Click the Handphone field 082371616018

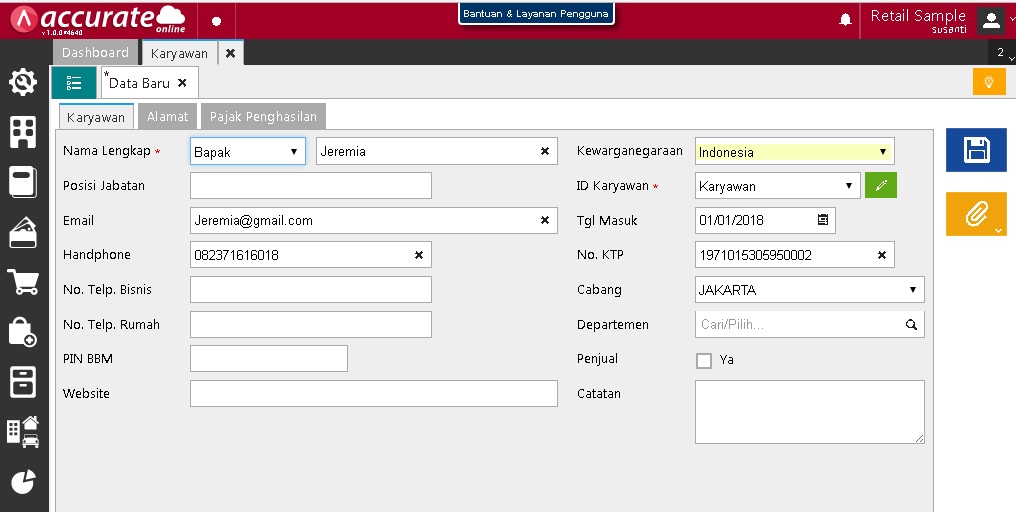(310, 255)
